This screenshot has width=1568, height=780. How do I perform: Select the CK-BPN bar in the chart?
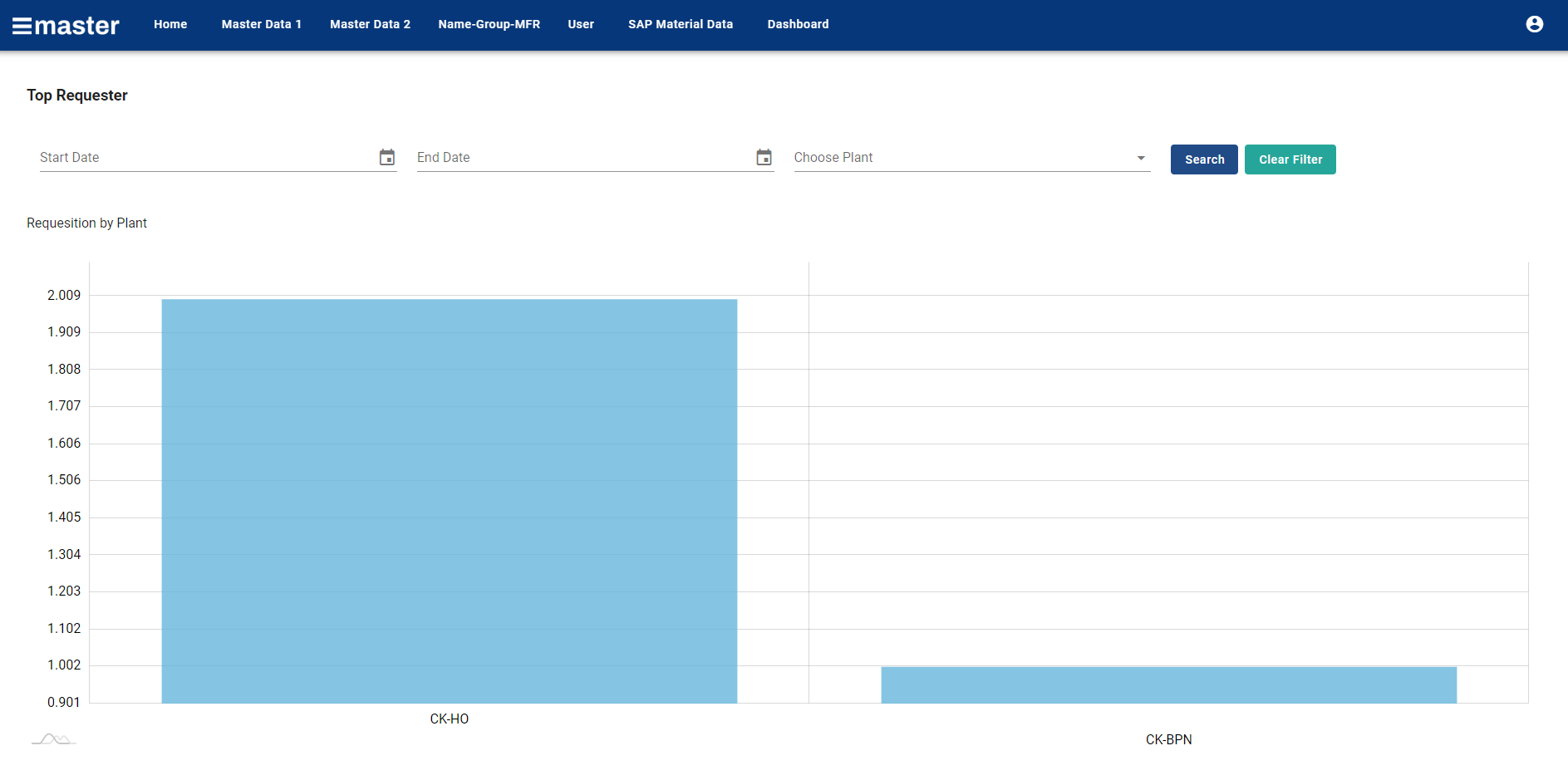tap(1167, 685)
